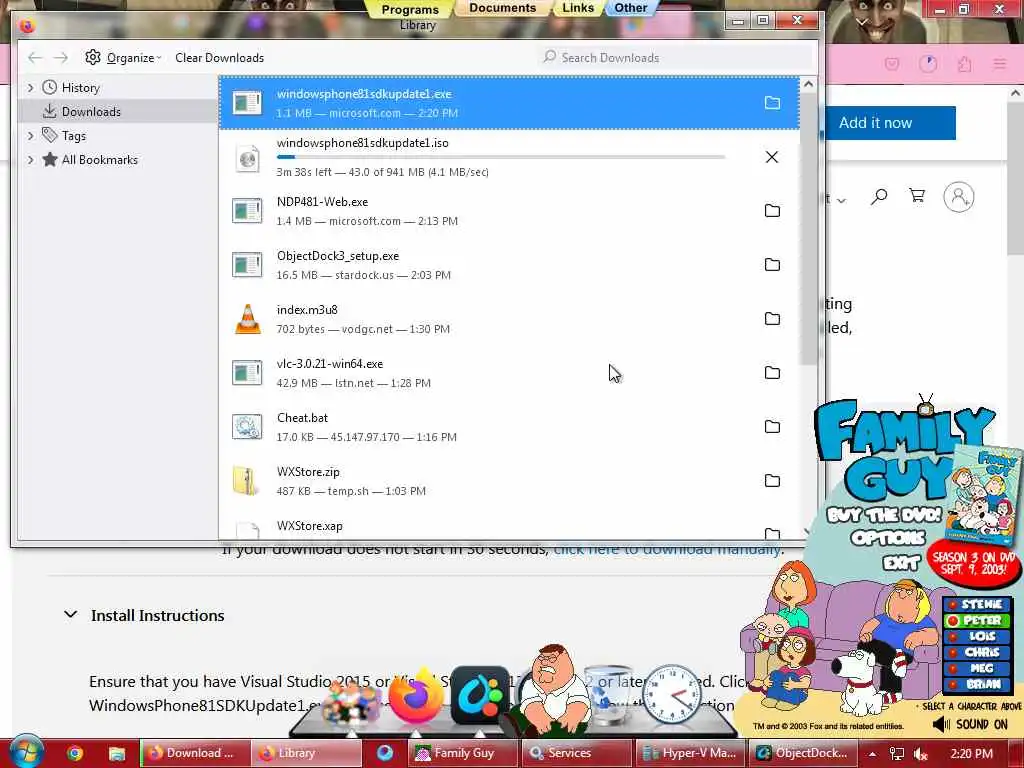Click the Recycle Bin icon in dock
Image resolution: width=1024 pixels, height=768 pixels.
point(609,694)
